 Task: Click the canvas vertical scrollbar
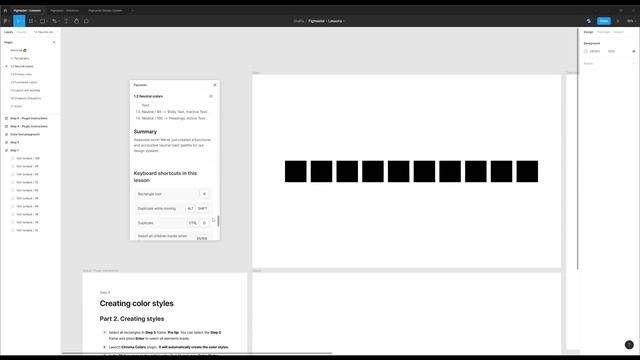[x=578, y=149]
